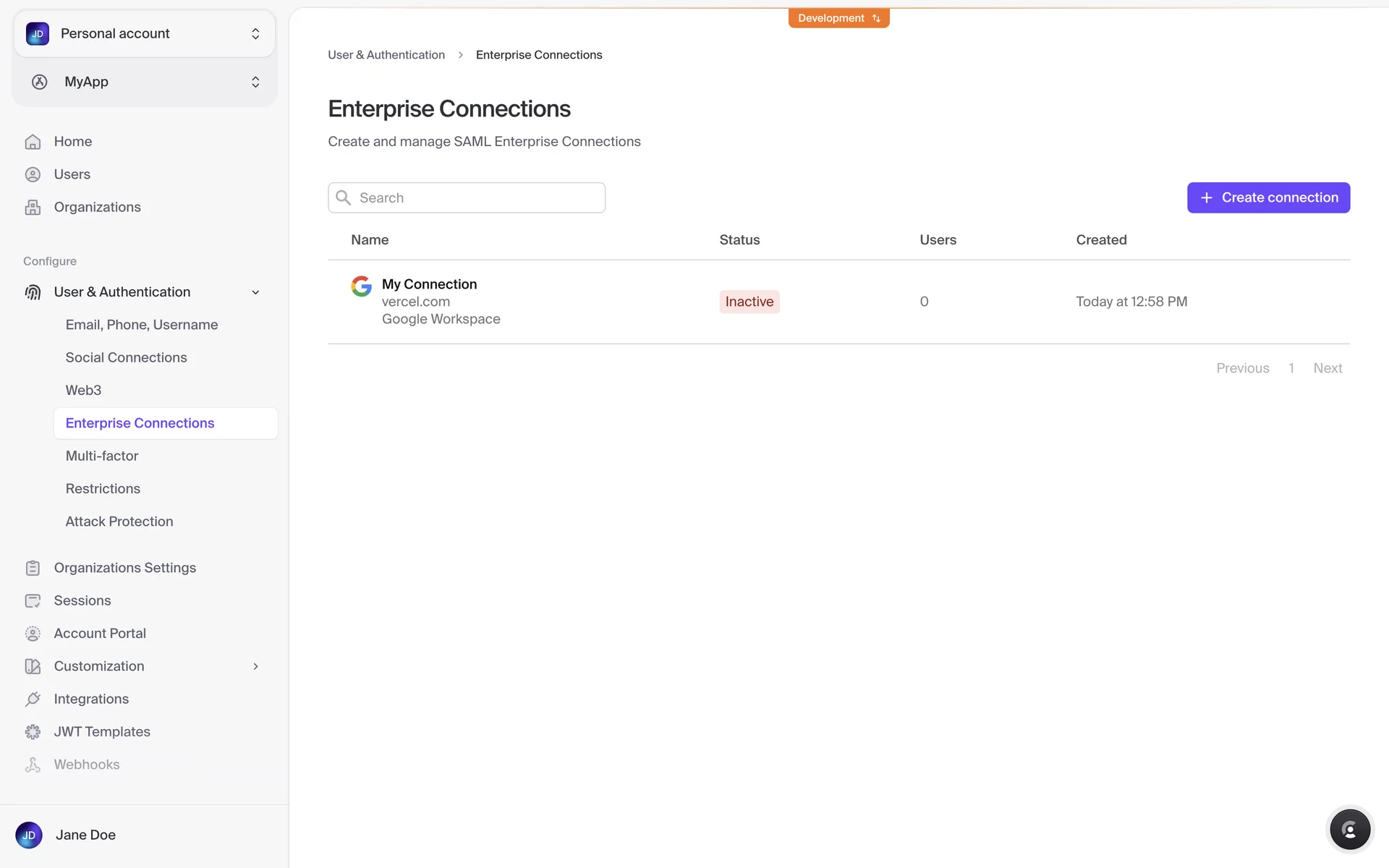Viewport: 1389px width, 868px height.
Task: Click the Webhooks icon in sidebar
Action: (x=33, y=765)
